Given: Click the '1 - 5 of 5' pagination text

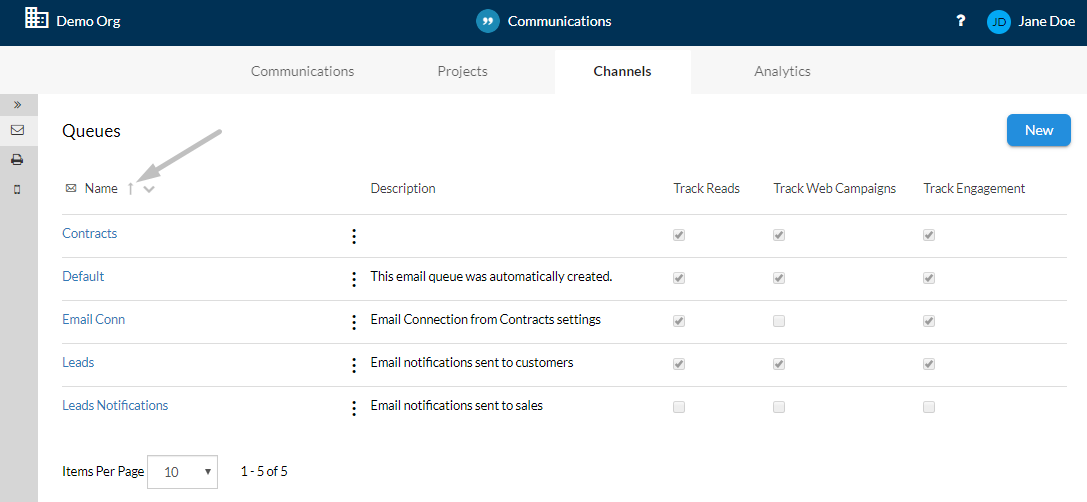Looking at the screenshot, I should [264, 471].
